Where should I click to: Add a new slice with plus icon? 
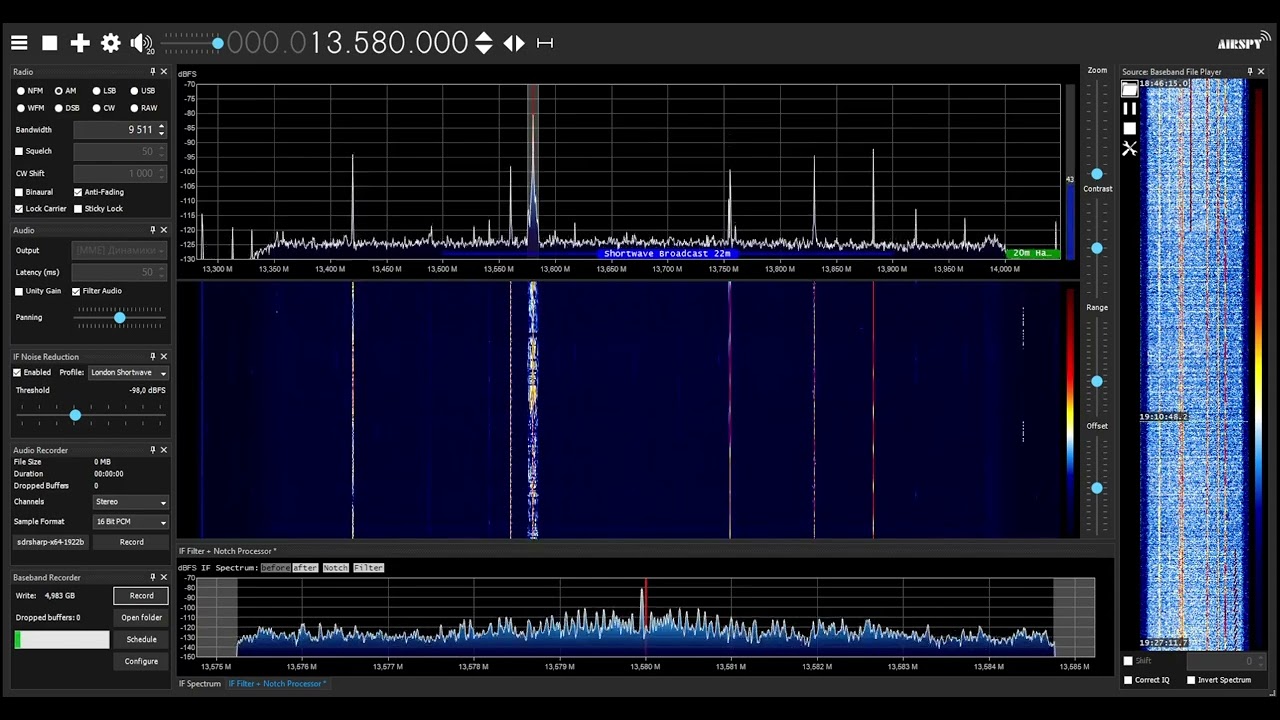[x=80, y=43]
